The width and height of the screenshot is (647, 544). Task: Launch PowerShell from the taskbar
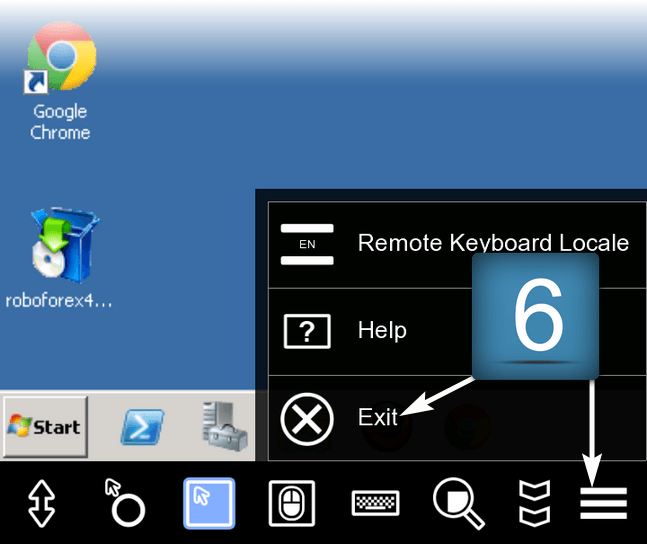point(142,427)
